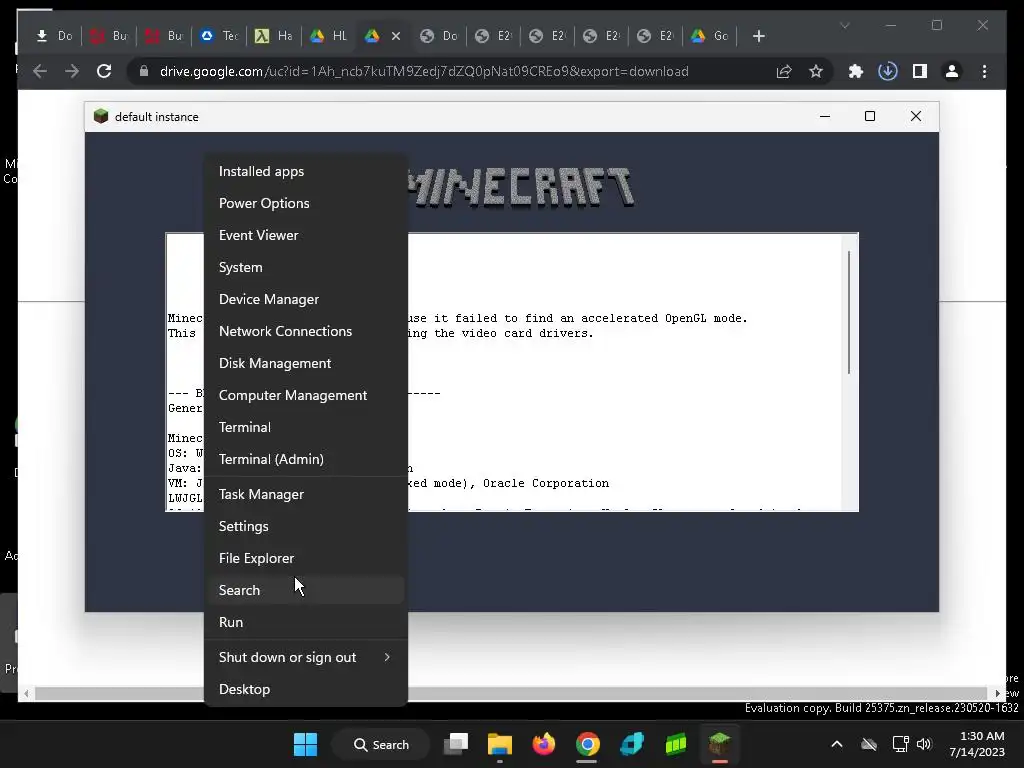Viewport: 1024px width, 768px height.
Task: Switch to the first Downloads tab
Action: (54, 36)
